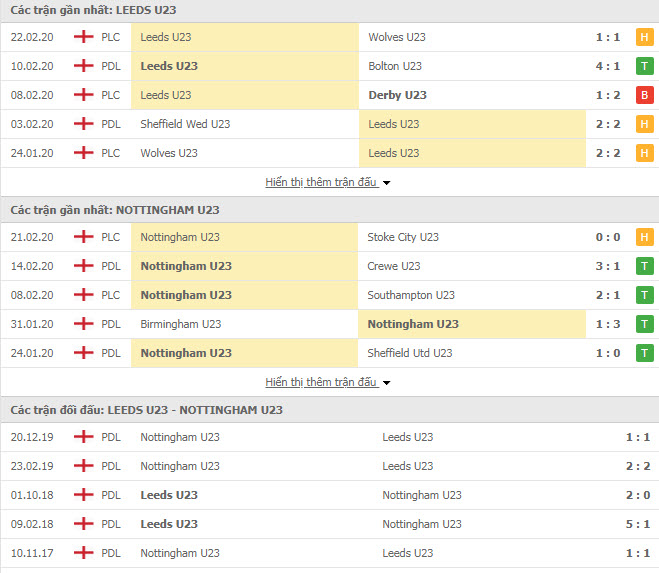This screenshot has width=659, height=573.
Task: Click the 'Các trận đối đầu' section header
Action: coord(146,410)
